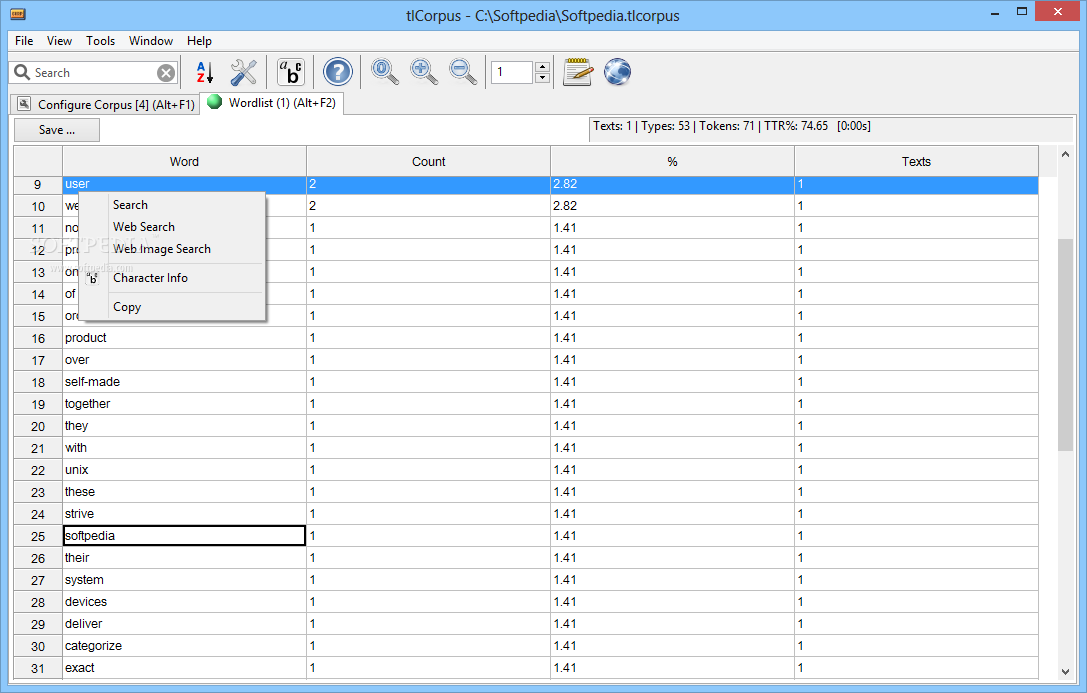Click the tlCorpus app icon in title bar
1087x693 pixels.
click(17, 13)
